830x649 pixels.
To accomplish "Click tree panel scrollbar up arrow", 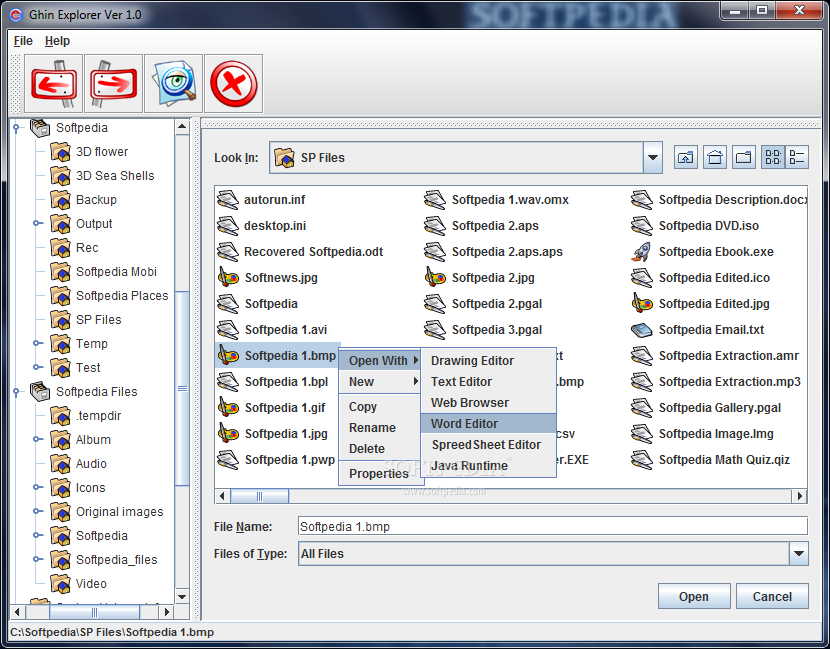I will (182, 127).
